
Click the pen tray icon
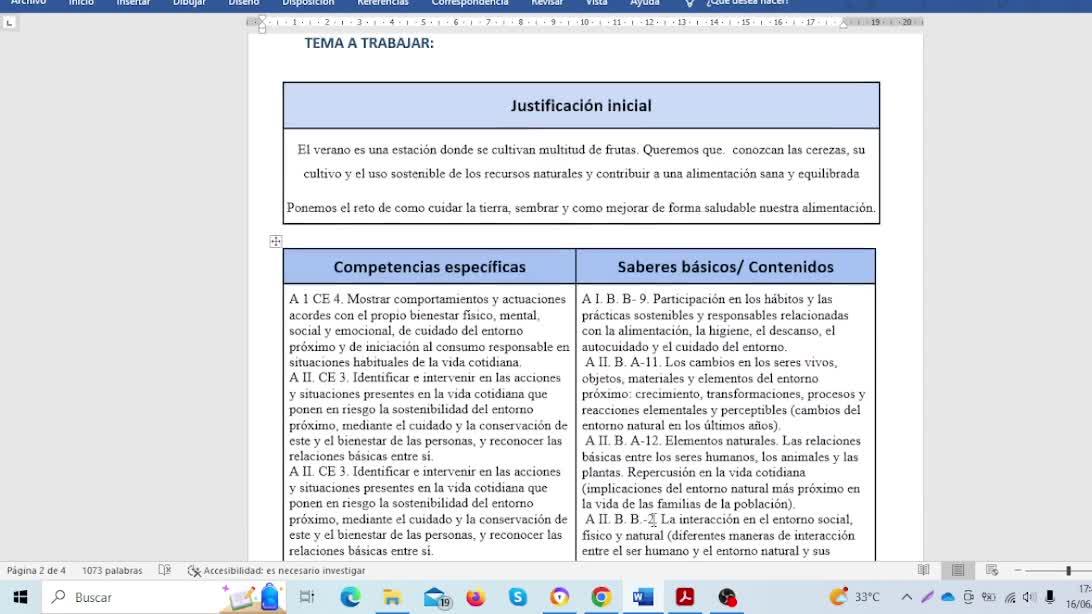tap(927, 597)
